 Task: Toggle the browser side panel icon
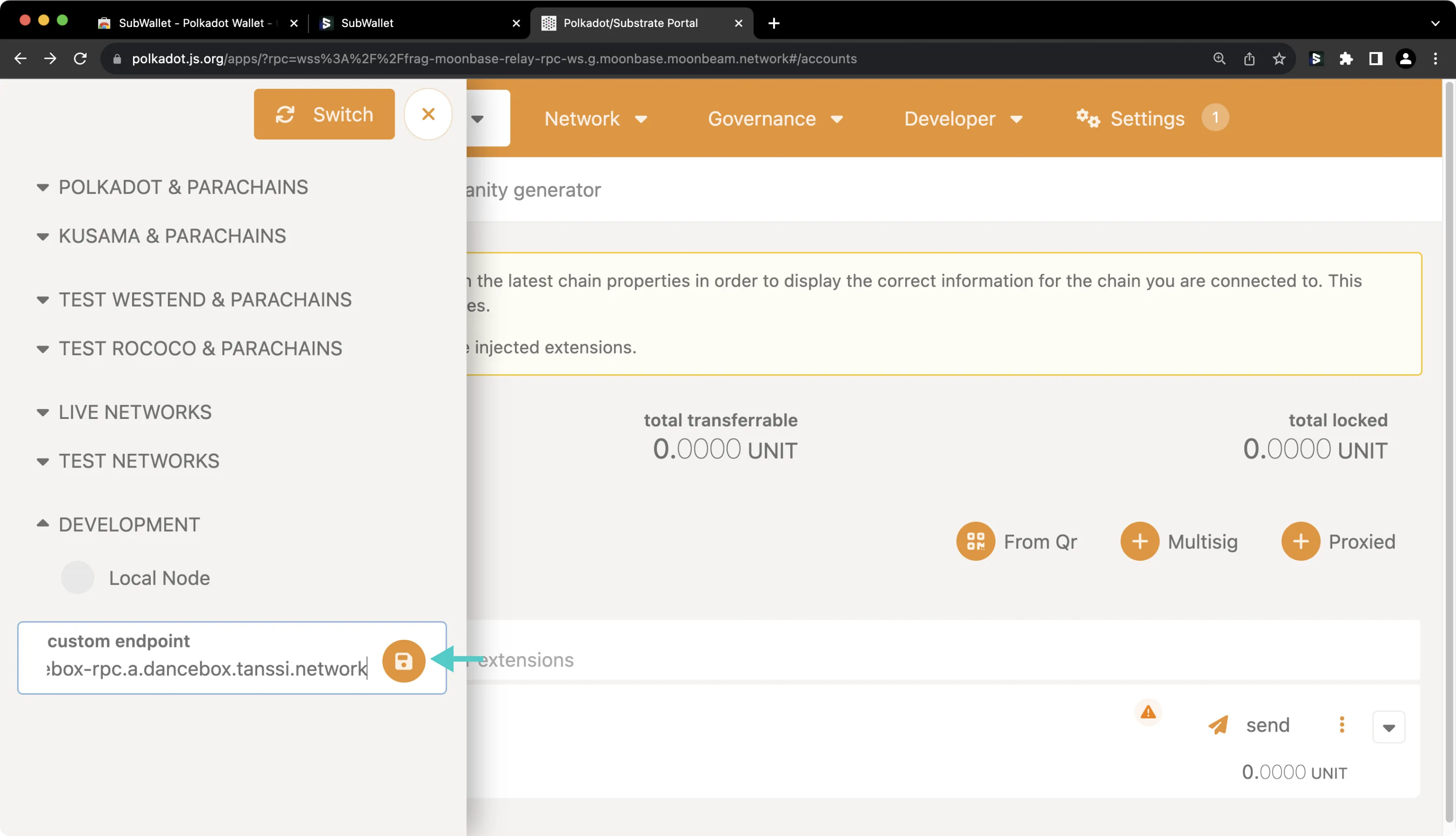[1376, 59]
